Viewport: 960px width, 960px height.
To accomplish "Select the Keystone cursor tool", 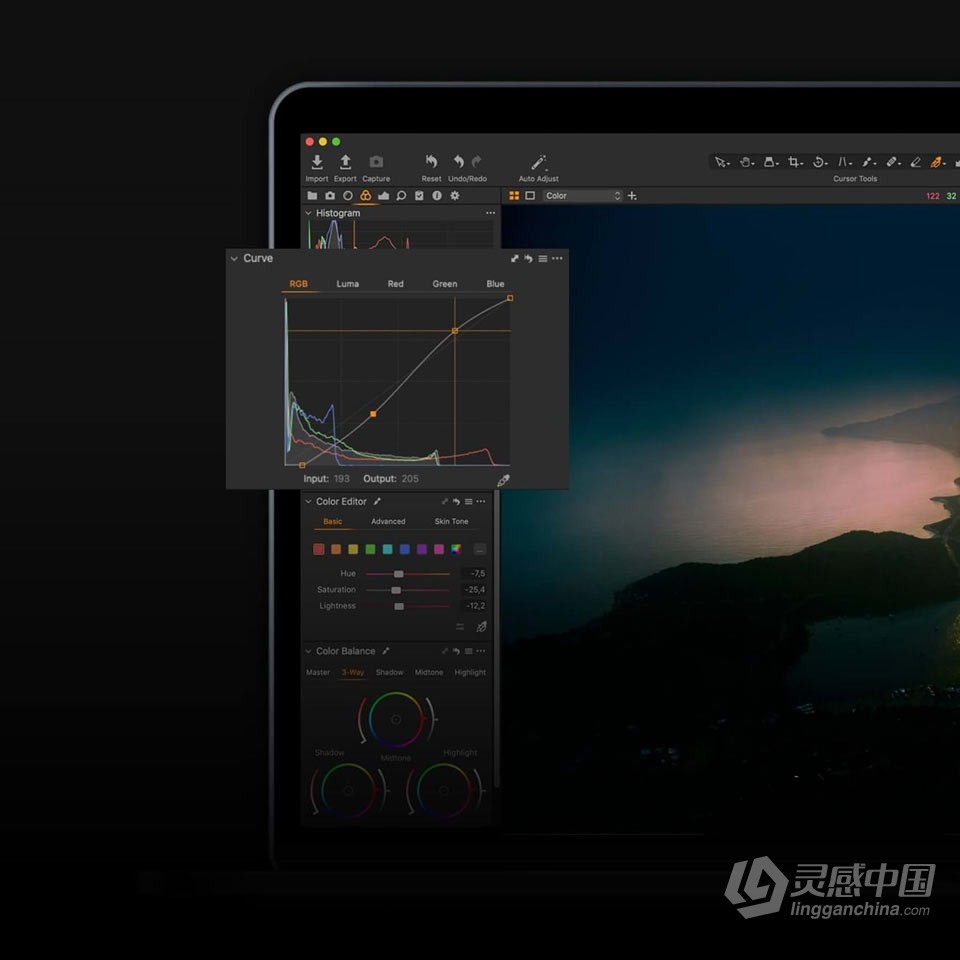I will click(x=844, y=162).
